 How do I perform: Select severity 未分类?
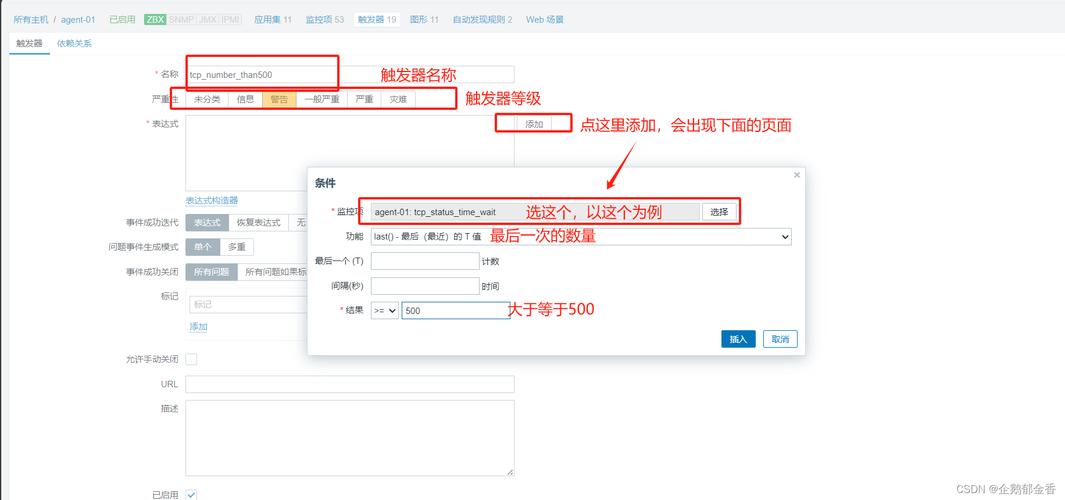(x=207, y=99)
